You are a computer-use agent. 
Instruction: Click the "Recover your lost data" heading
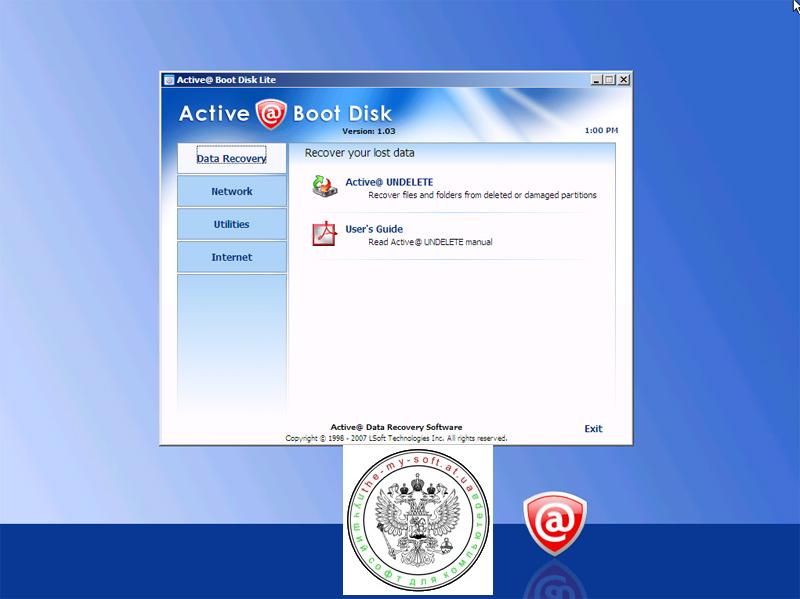click(x=359, y=153)
